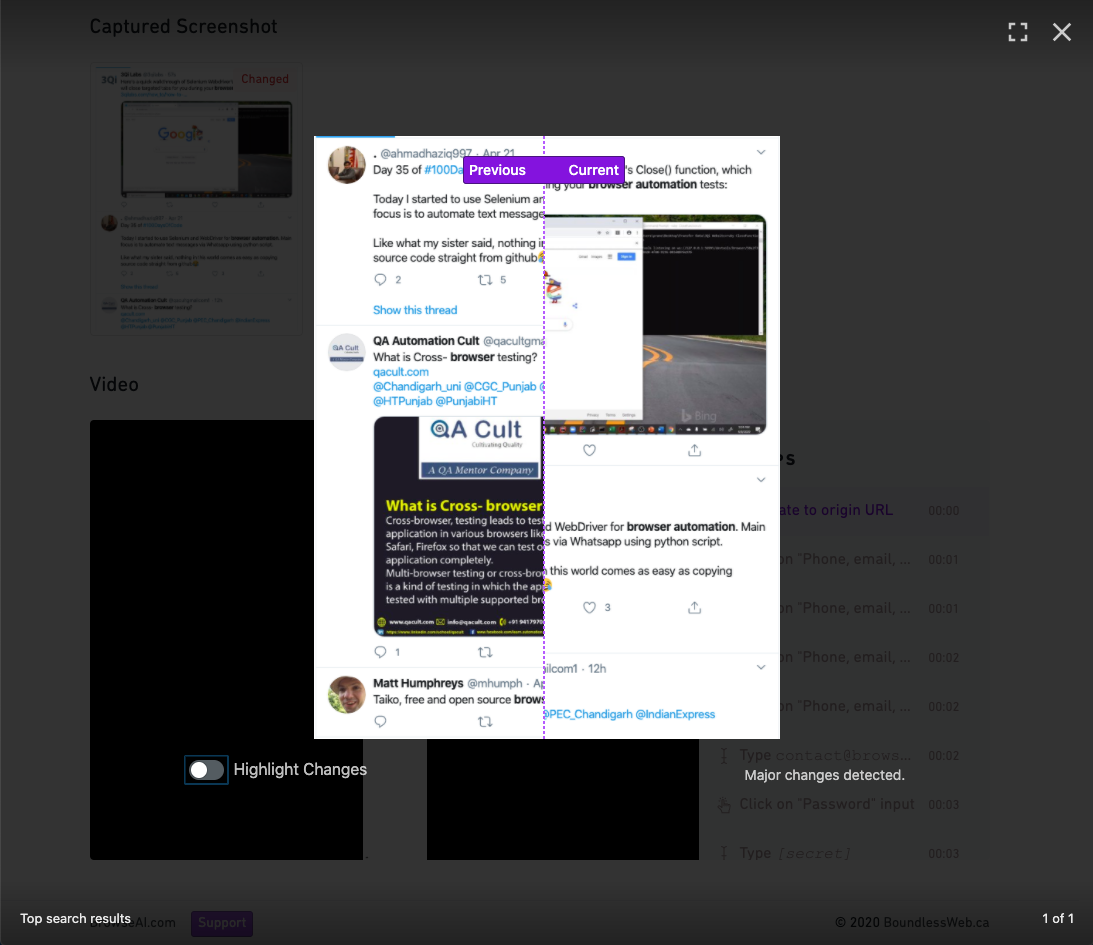
Task: Open the qacult.com link
Action: tap(401, 371)
